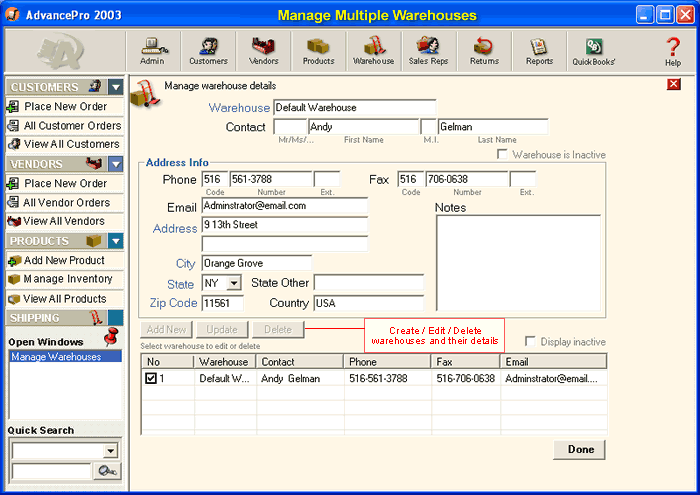700x495 pixels.
Task: Open the Products toolbar icon
Action: 318,51
